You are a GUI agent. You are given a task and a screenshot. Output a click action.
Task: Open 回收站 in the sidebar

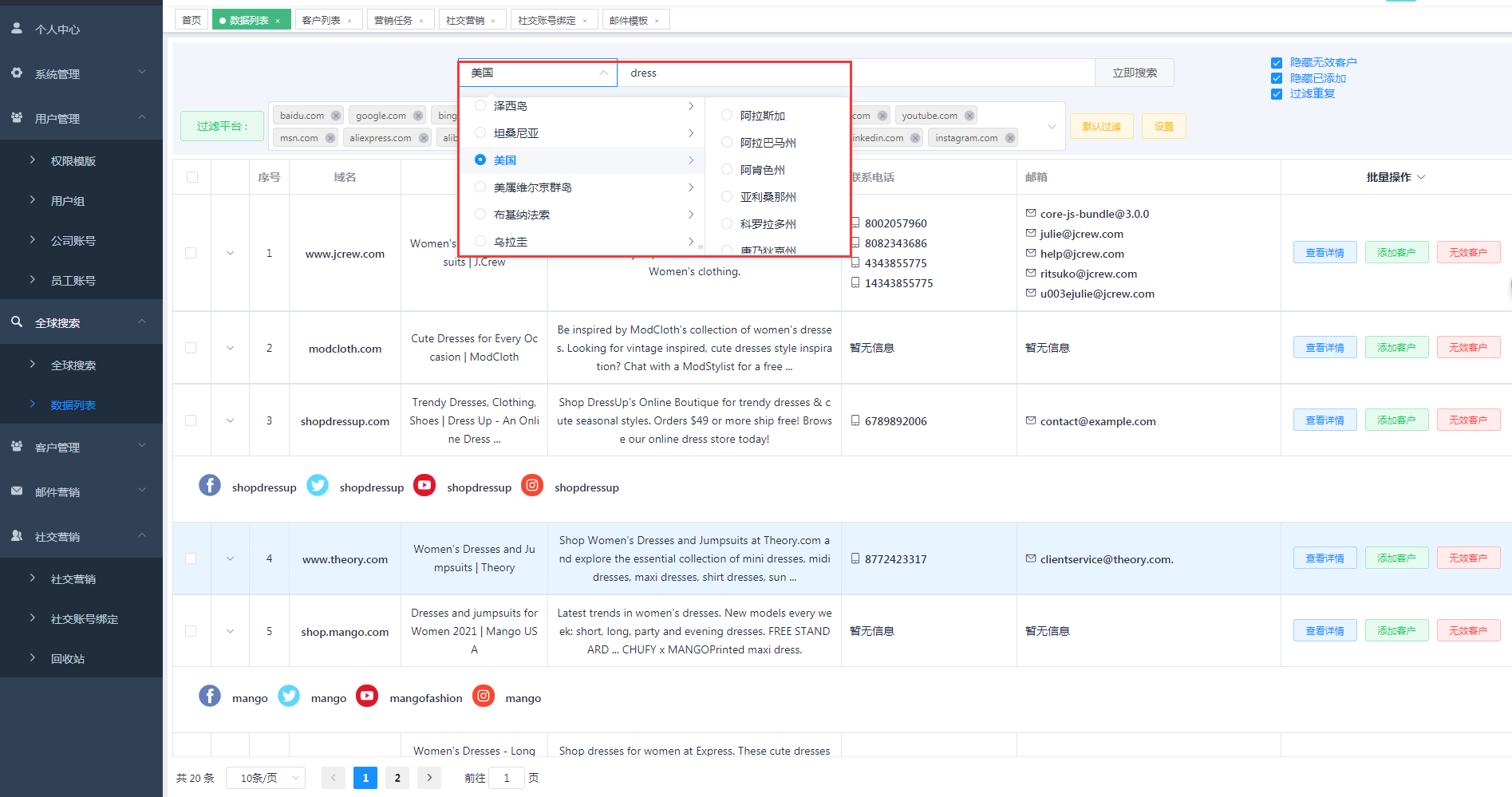[x=68, y=658]
